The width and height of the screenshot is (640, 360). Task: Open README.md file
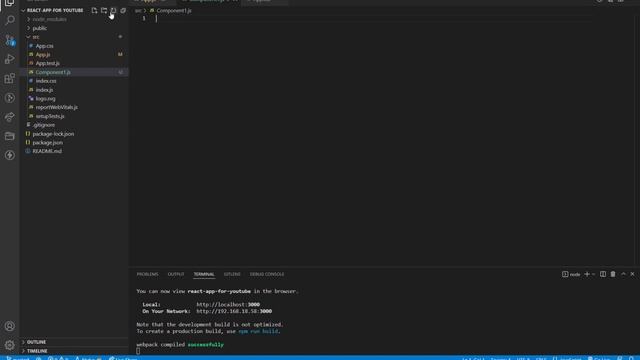click(74, 151)
